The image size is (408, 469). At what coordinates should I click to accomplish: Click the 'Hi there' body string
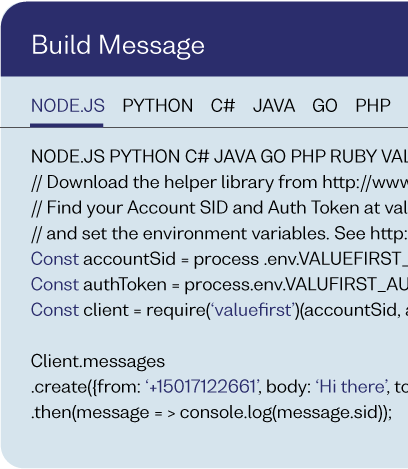[351, 387]
